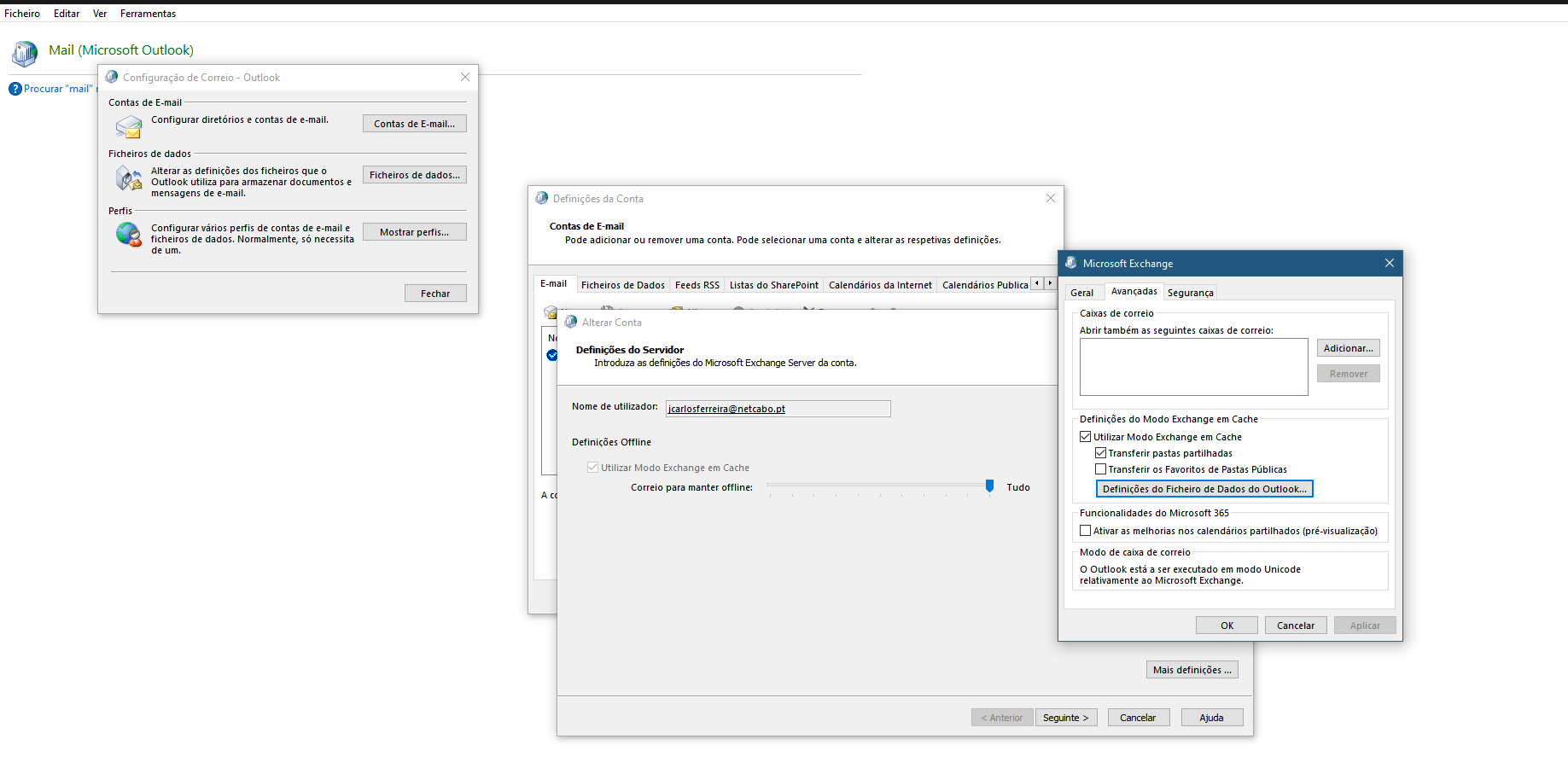The image size is (1568, 774).
Task: Click the Contas de E-mail... button
Action: [415, 124]
